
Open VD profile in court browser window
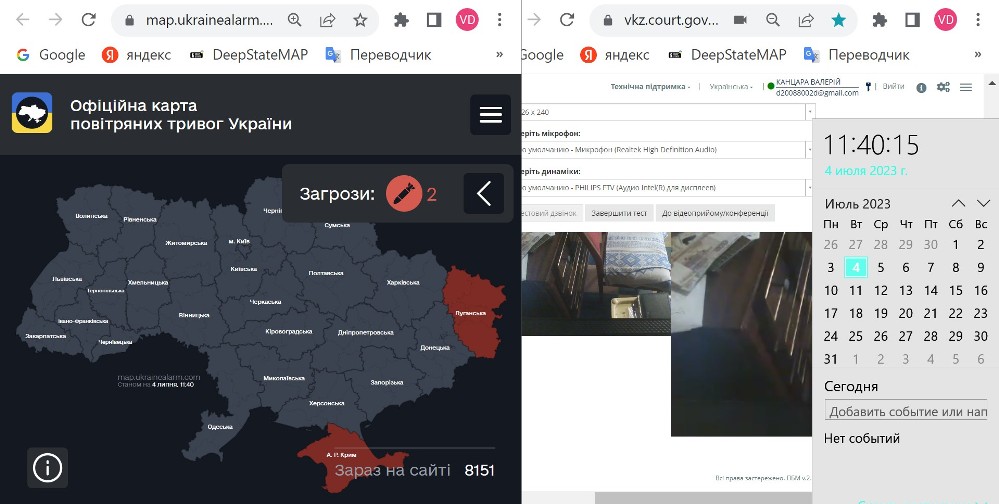(x=945, y=20)
